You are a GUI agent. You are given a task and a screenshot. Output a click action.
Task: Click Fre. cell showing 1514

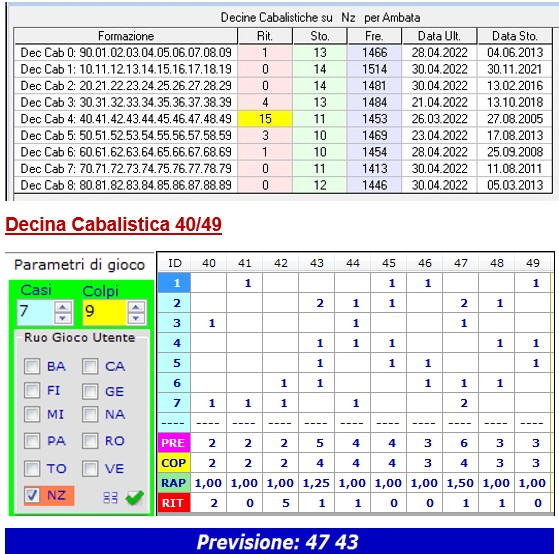tap(375, 69)
